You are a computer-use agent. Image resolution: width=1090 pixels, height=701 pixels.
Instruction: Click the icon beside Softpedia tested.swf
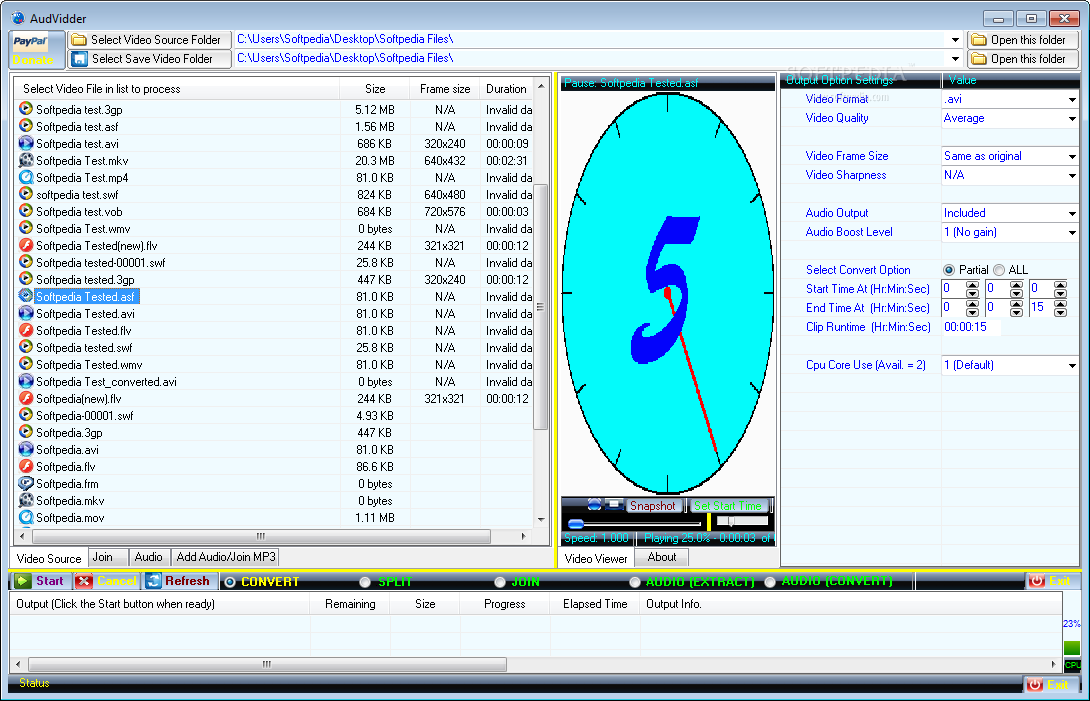(26, 347)
